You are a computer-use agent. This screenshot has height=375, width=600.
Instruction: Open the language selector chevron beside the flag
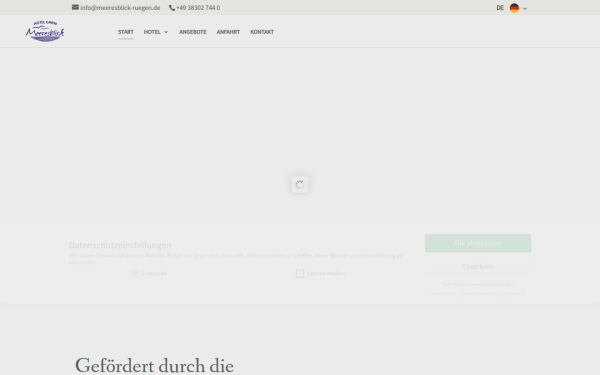tap(525, 8)
